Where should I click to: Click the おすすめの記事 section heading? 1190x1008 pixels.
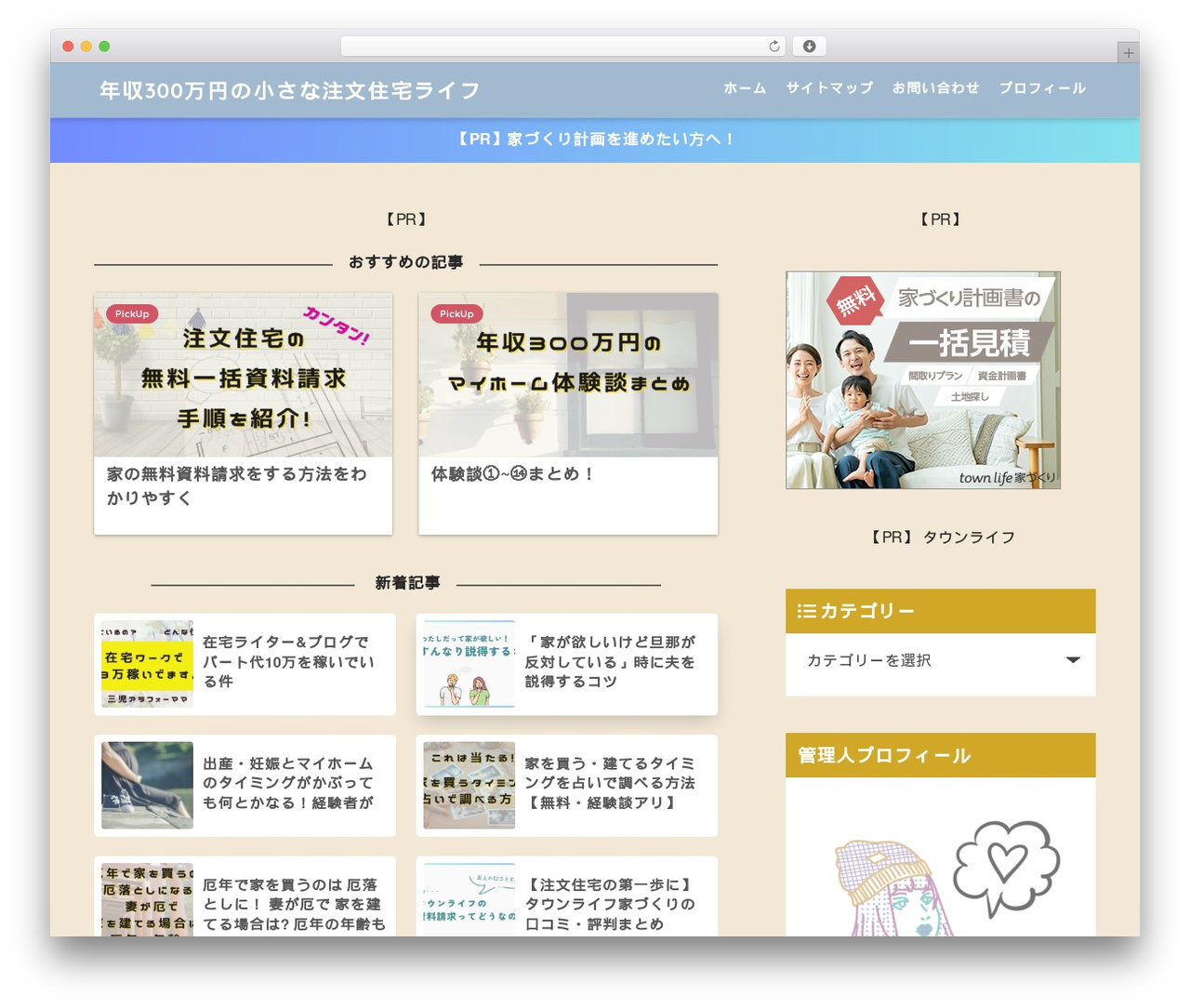tap(405, 262)
